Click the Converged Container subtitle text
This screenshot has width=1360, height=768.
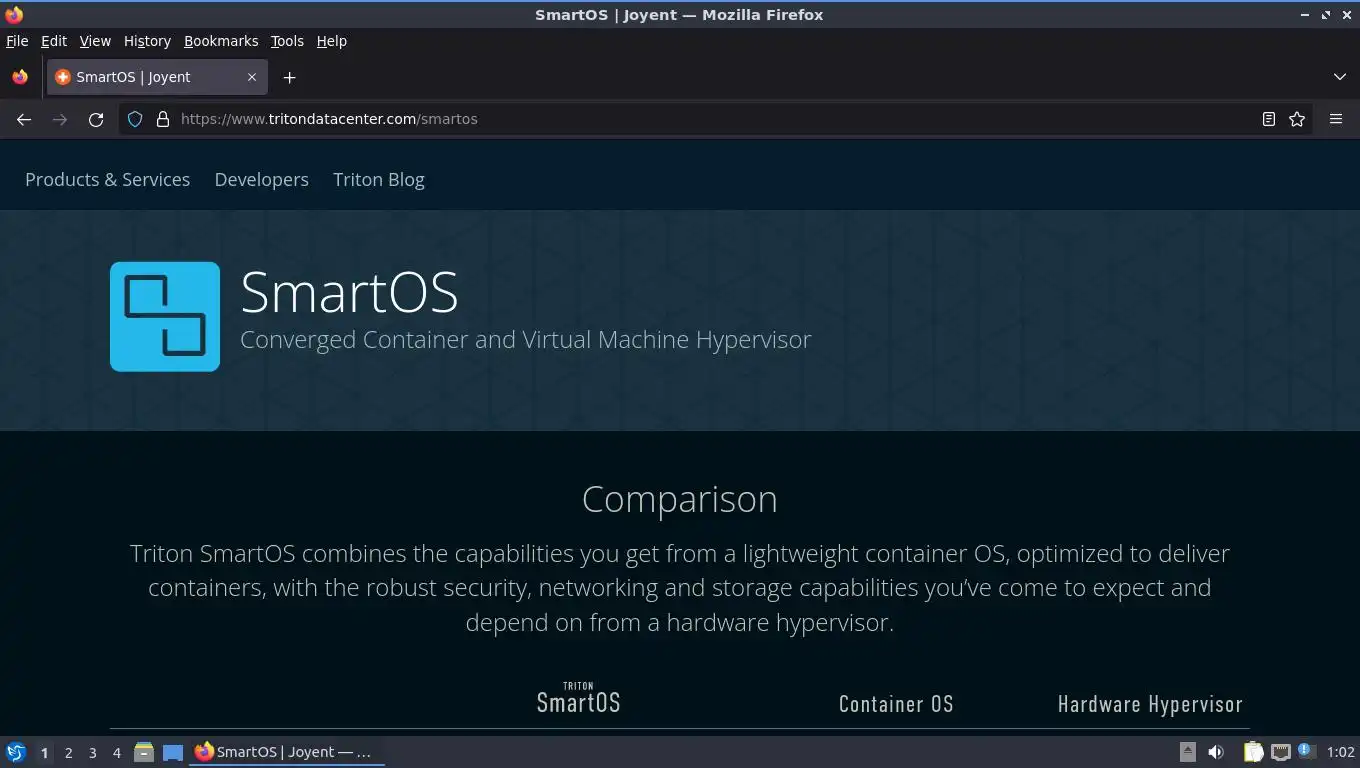[x=525, y=340]
